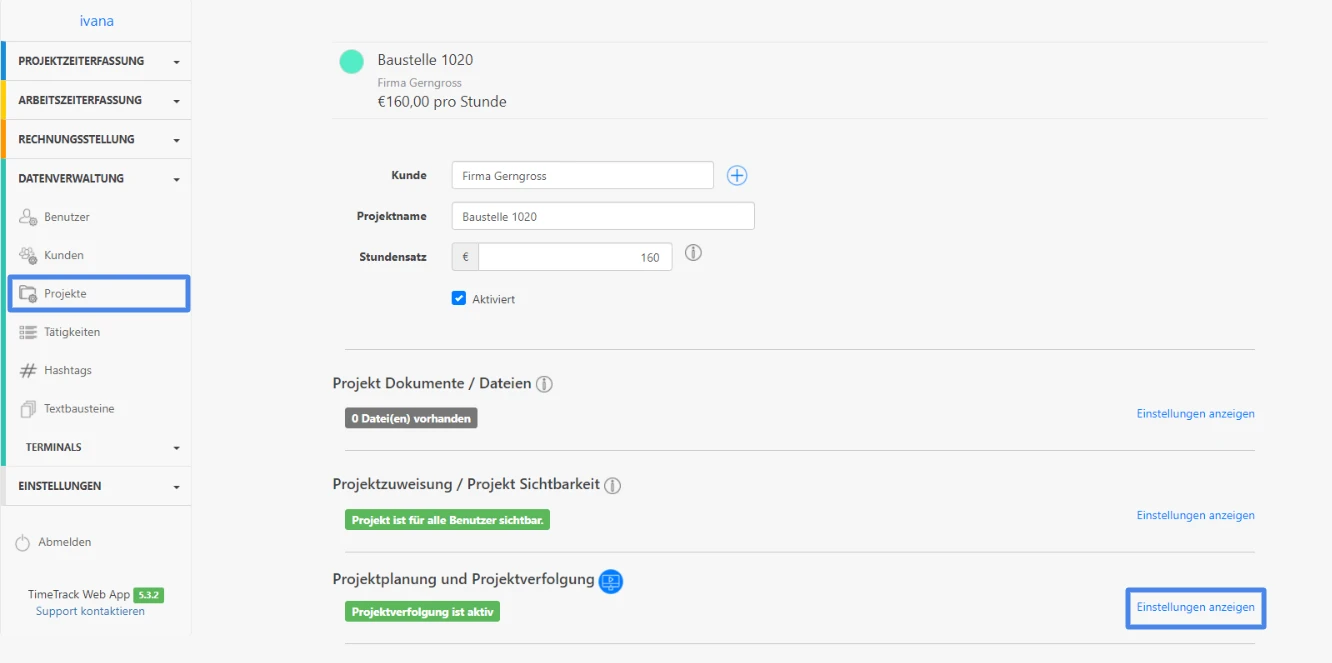Open Projekte via its sidebar icon
The image size is (1332, 663).
28,293
